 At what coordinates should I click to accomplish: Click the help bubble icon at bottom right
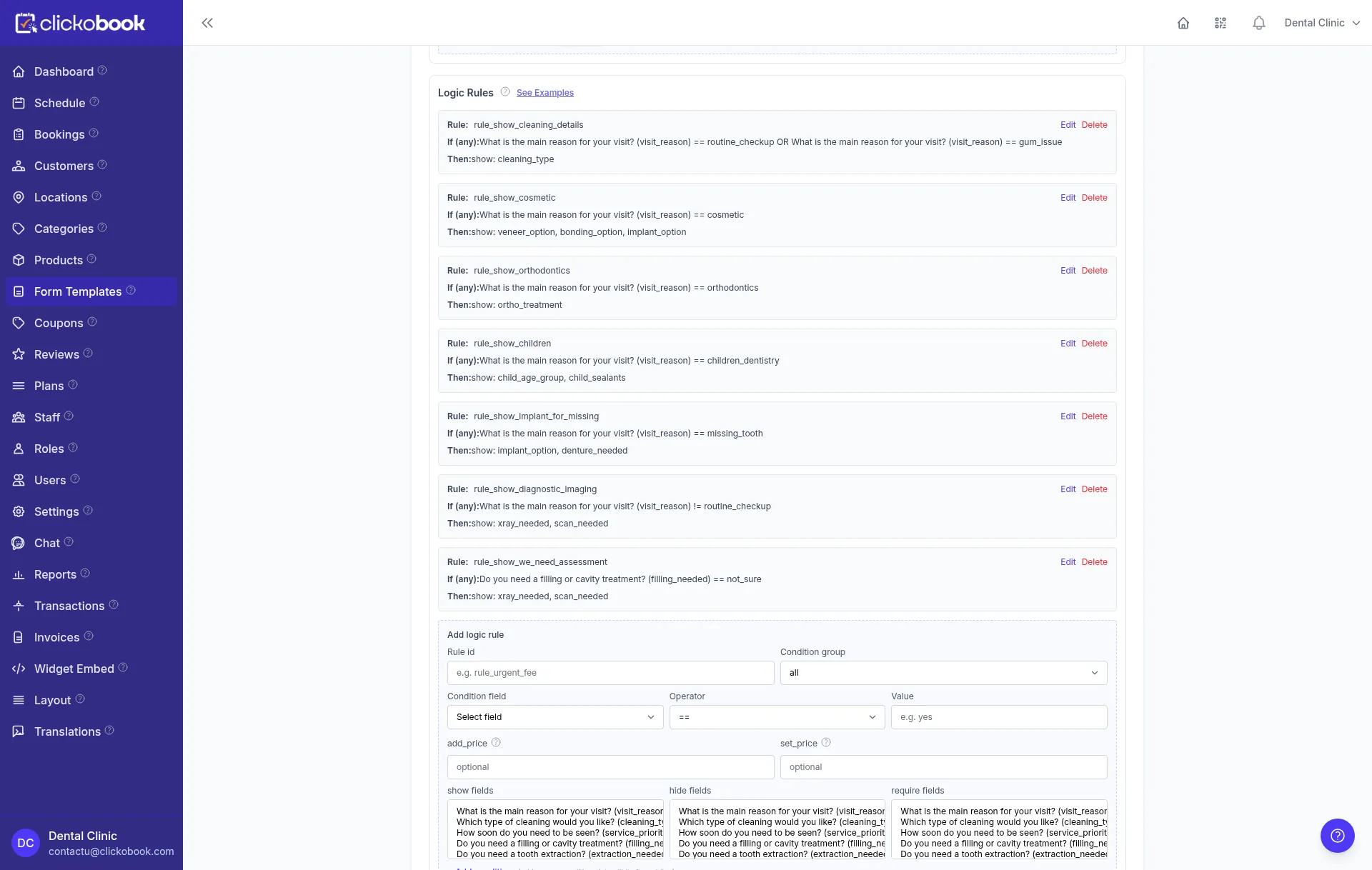(x=1338, y=836)
